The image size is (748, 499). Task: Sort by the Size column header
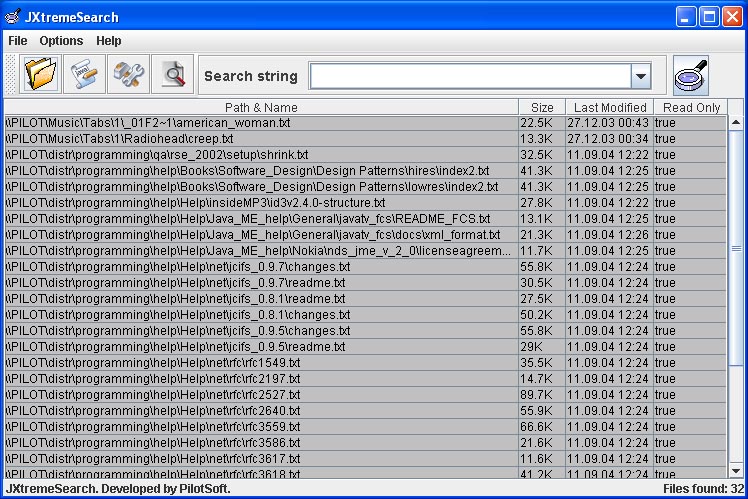point(542,107)
